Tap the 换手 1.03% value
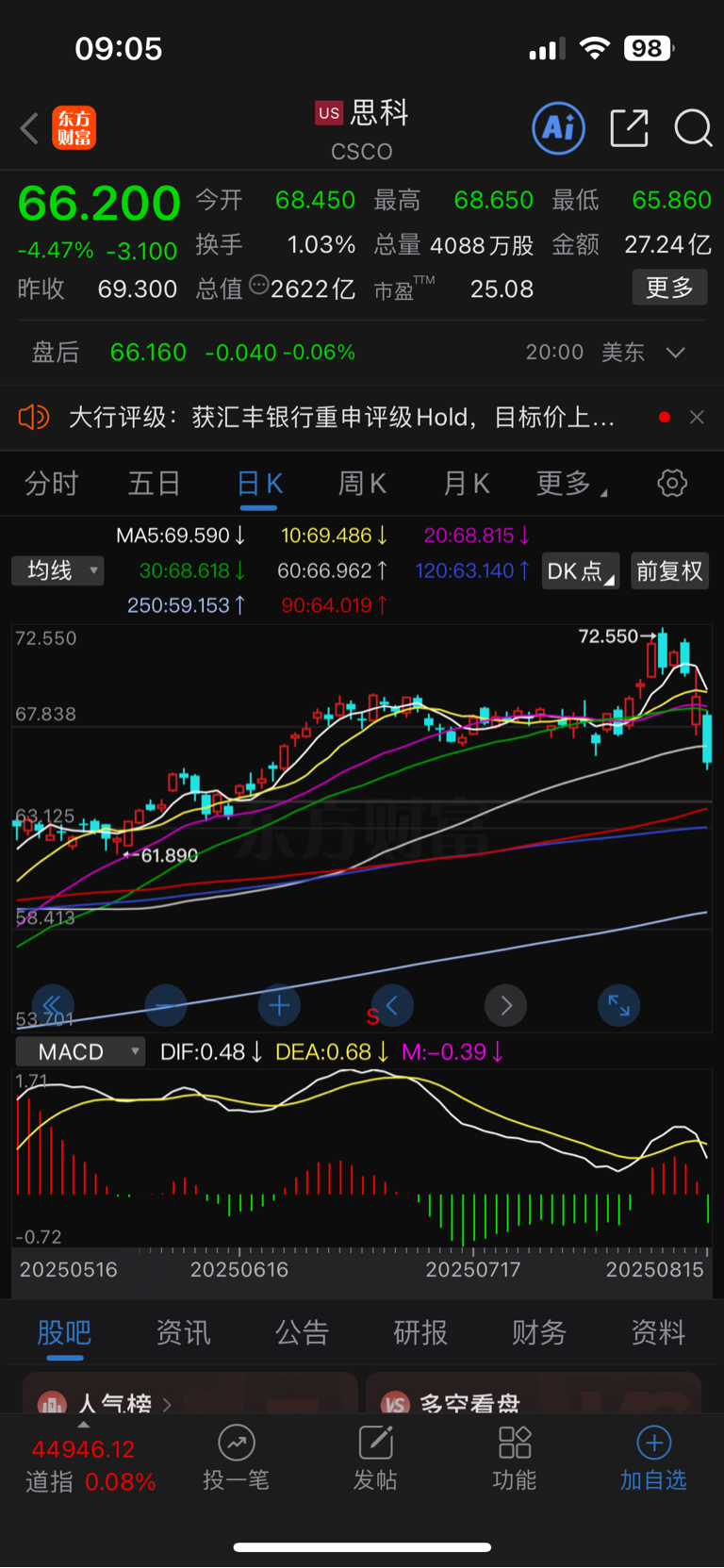724x1568 pixels. click(321, 245)
